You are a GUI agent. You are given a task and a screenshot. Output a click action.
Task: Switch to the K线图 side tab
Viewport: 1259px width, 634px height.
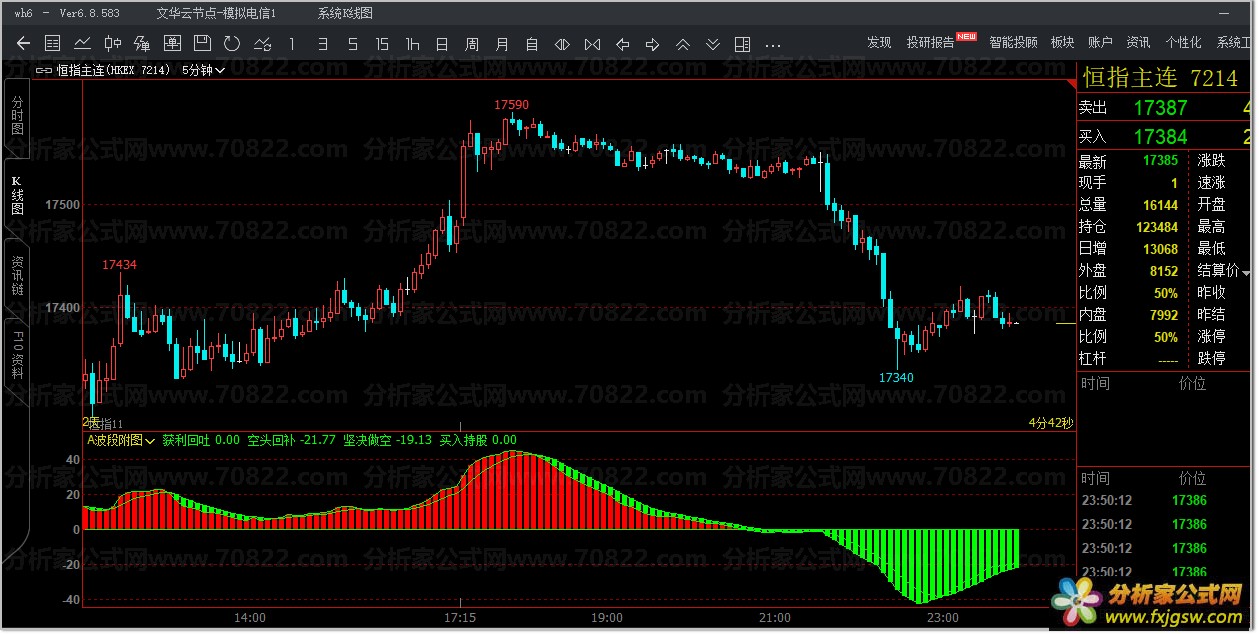17,195
